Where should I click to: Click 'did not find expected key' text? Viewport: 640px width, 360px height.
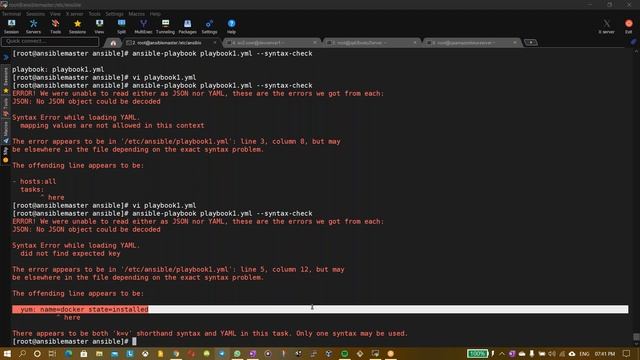point(70,253)
